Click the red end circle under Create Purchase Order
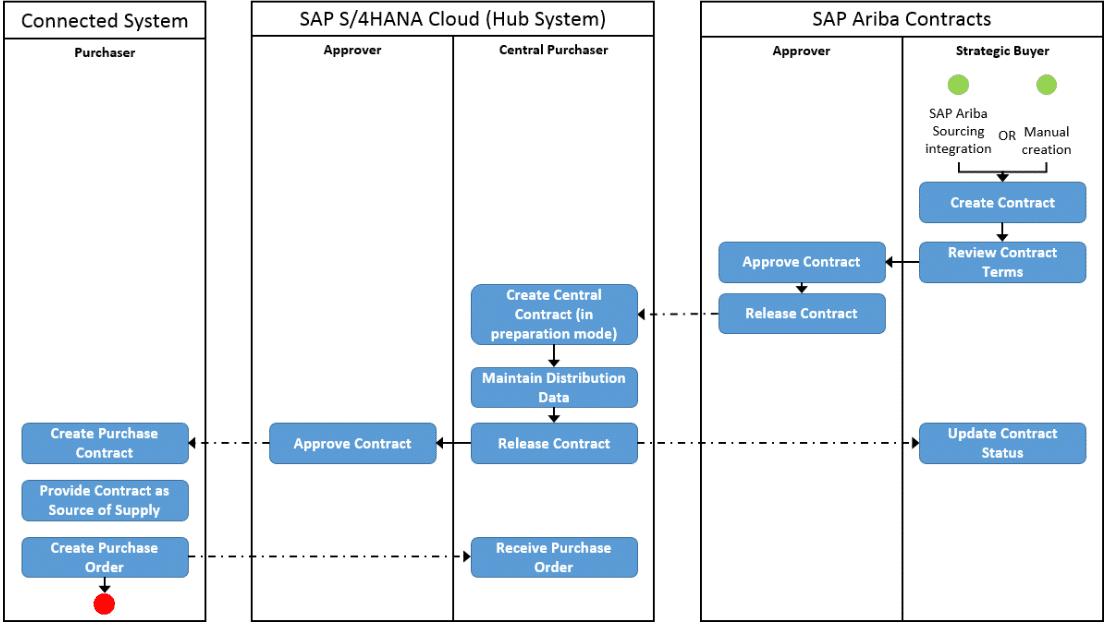The width and height of the screenshot is (1107, 623). (x=104, y=604)
